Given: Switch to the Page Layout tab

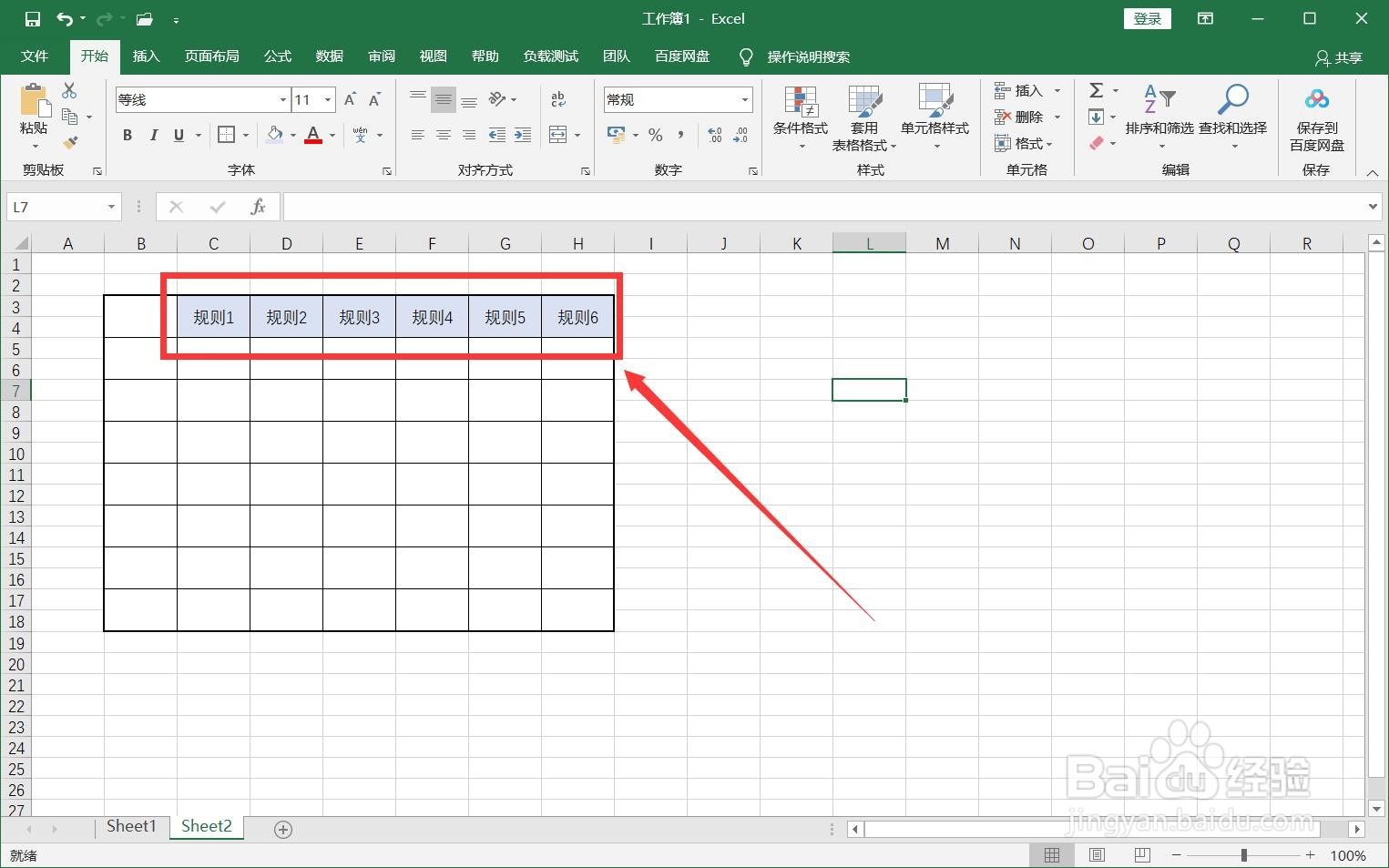Looking at the screenshot, I should (211, 56).
